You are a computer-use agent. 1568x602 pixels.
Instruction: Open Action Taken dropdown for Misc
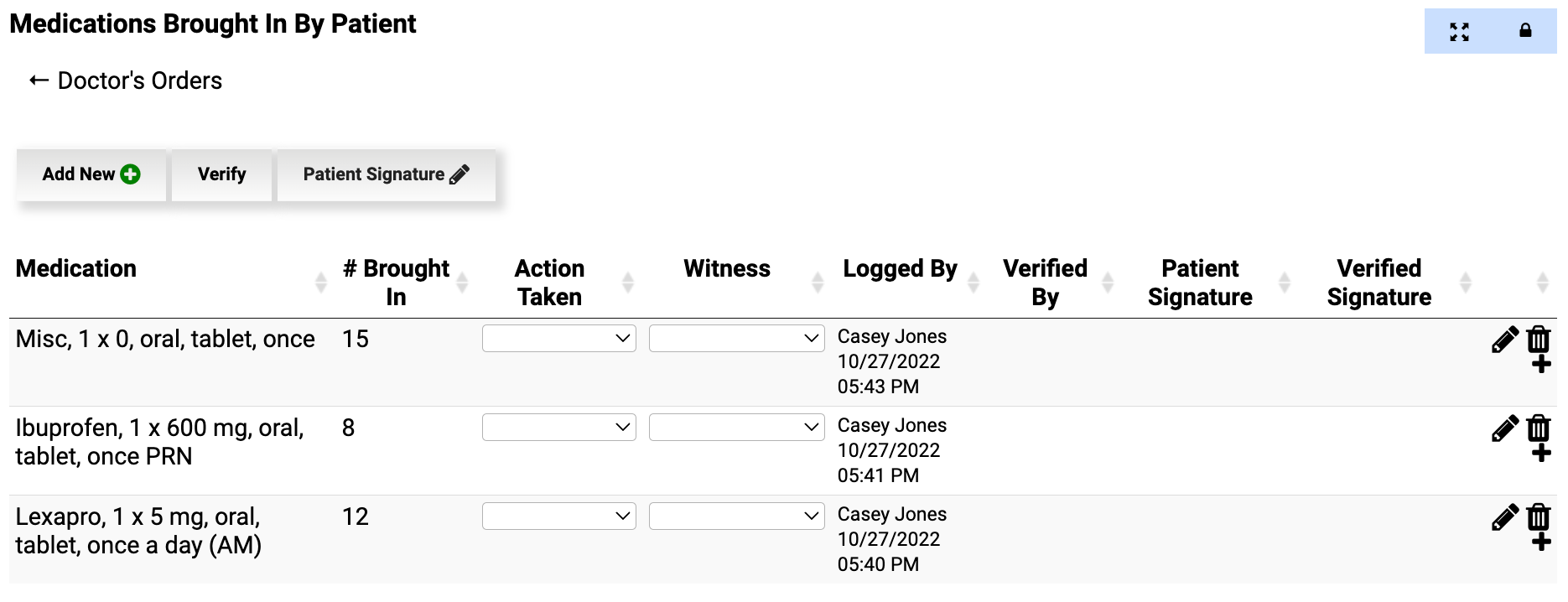click(x=558, y=339)
